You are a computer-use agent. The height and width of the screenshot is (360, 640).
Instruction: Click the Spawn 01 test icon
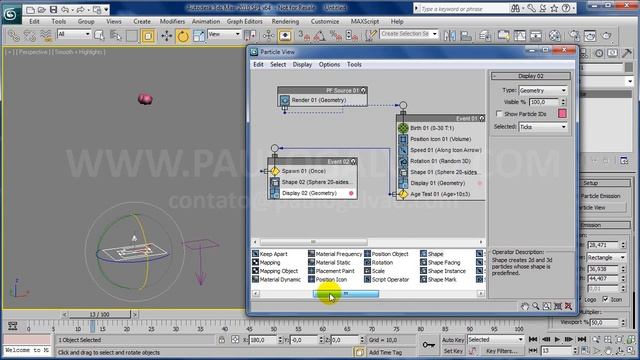[x=275, y=171]
